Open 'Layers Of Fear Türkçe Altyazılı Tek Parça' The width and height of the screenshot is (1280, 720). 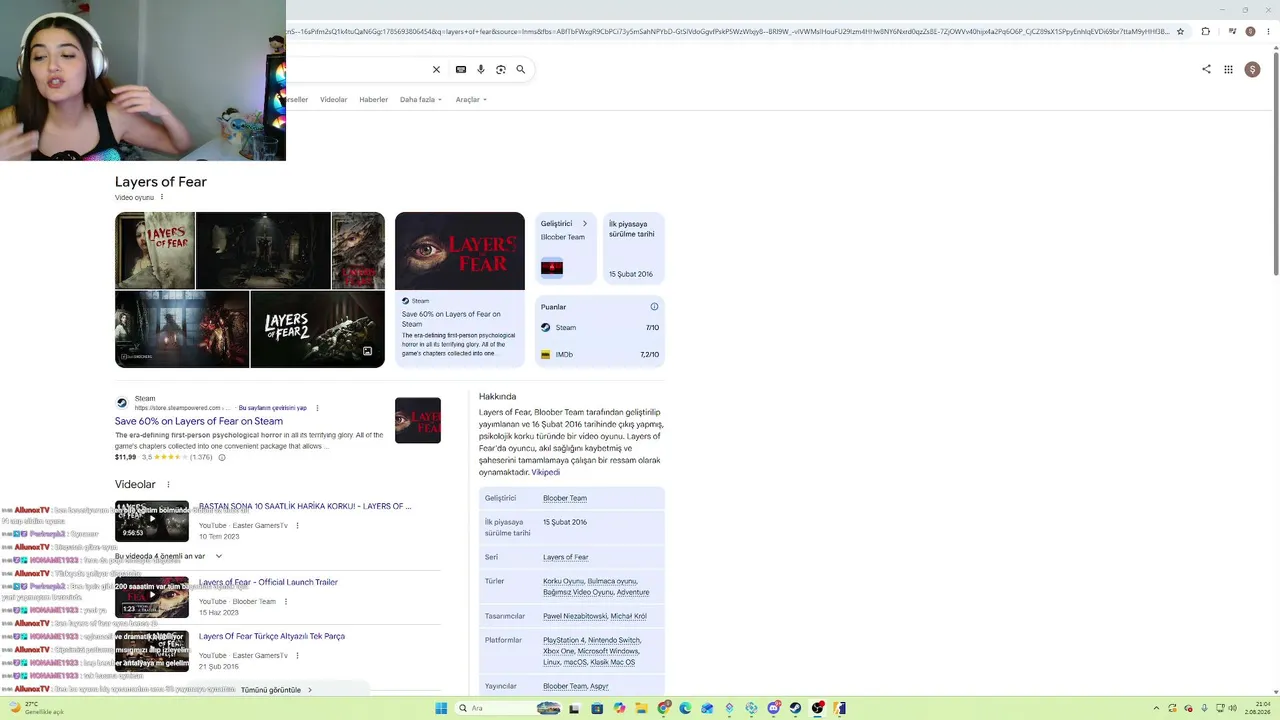pyautogui.click(x=272, y=636)
